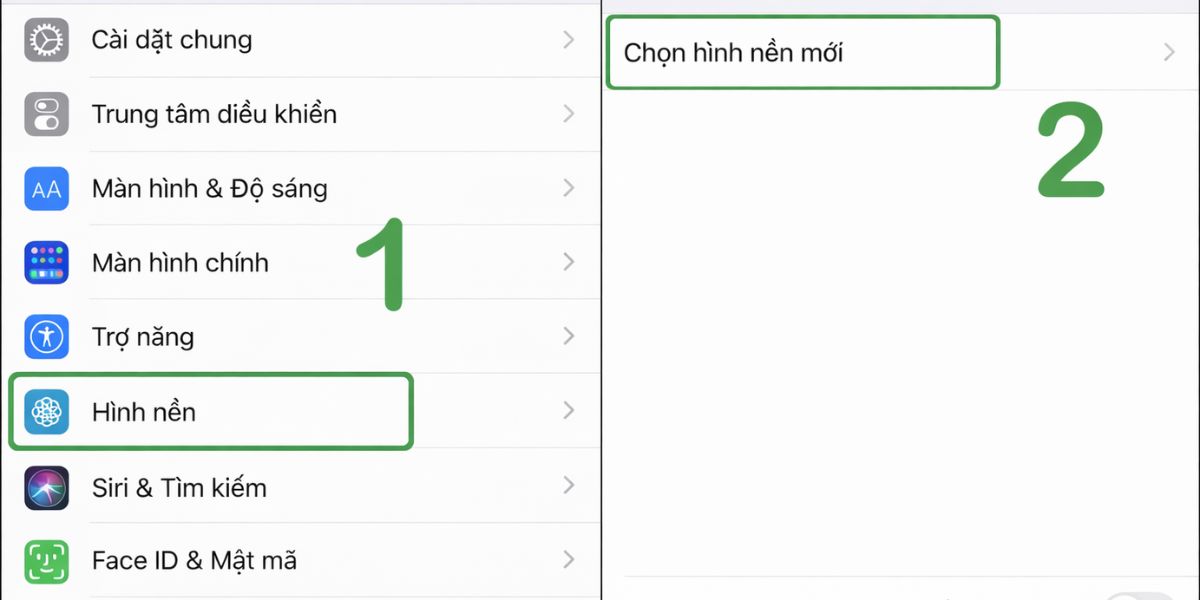1200x600 pixels.
Task: Select the Trung tâm diều khiển menu entry
Action: [210, 114]
